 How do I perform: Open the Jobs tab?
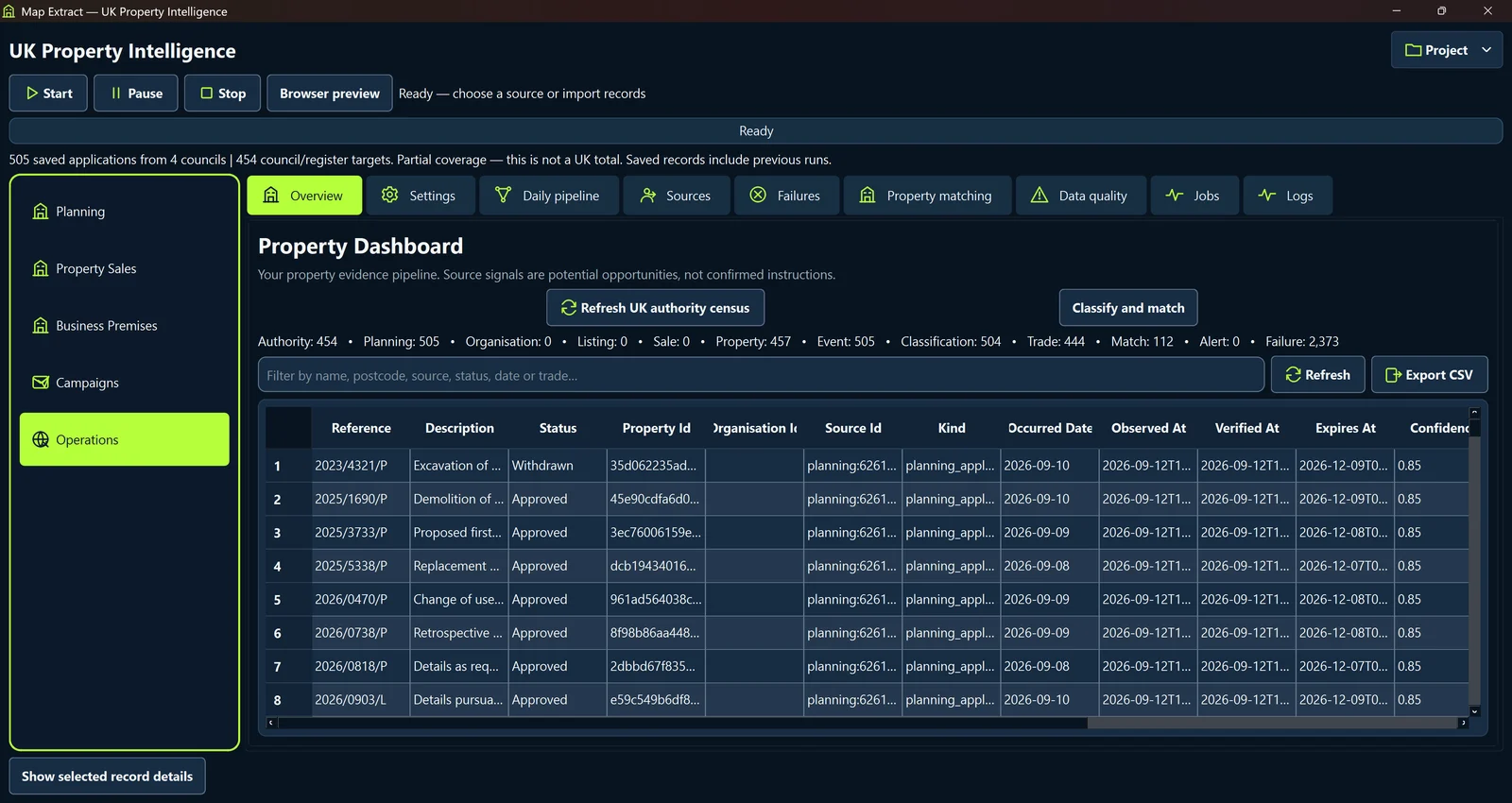pyautogui.click(x=1194, y=196)
